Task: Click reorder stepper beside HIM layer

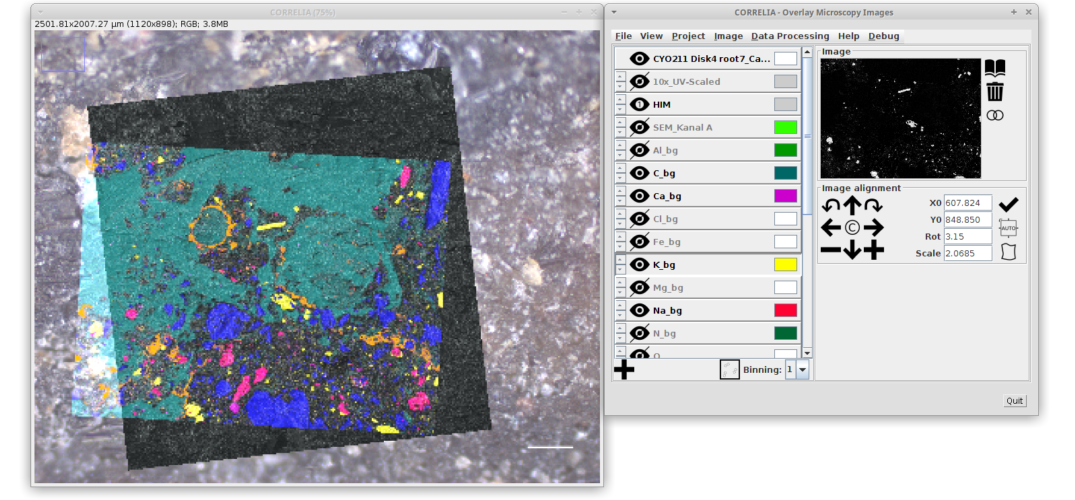Action: pos(620,104)
